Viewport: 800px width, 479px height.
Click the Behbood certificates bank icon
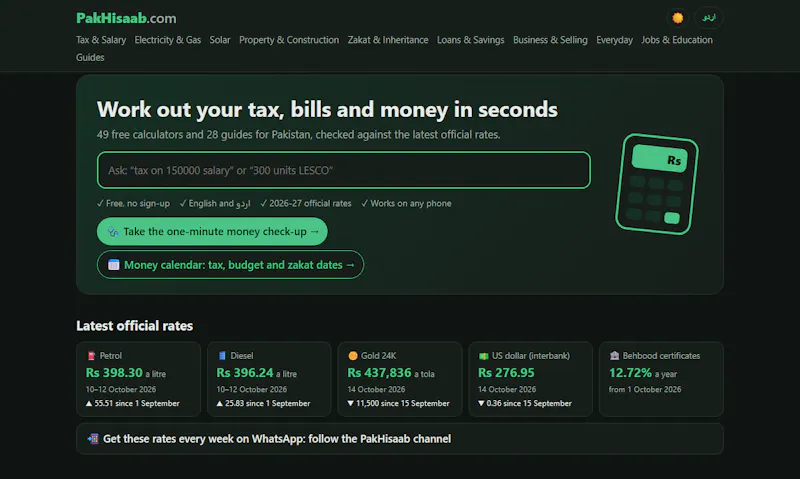[614, 356]
